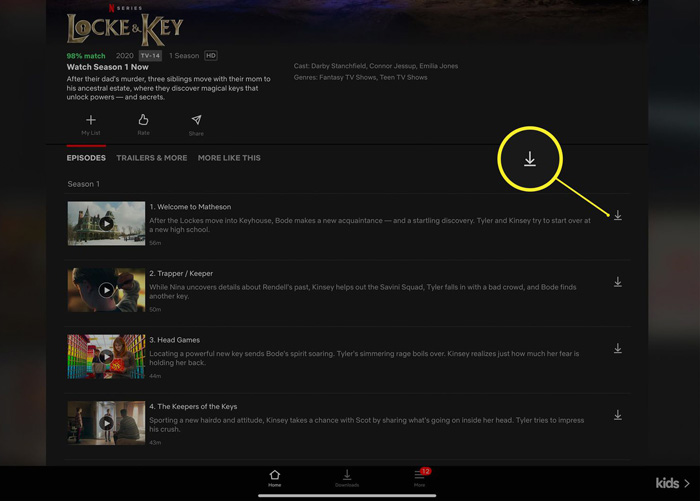Viewport: 700px width, 501px height.
Task: Click the 98% match text
Action: [x=86, y=56]
